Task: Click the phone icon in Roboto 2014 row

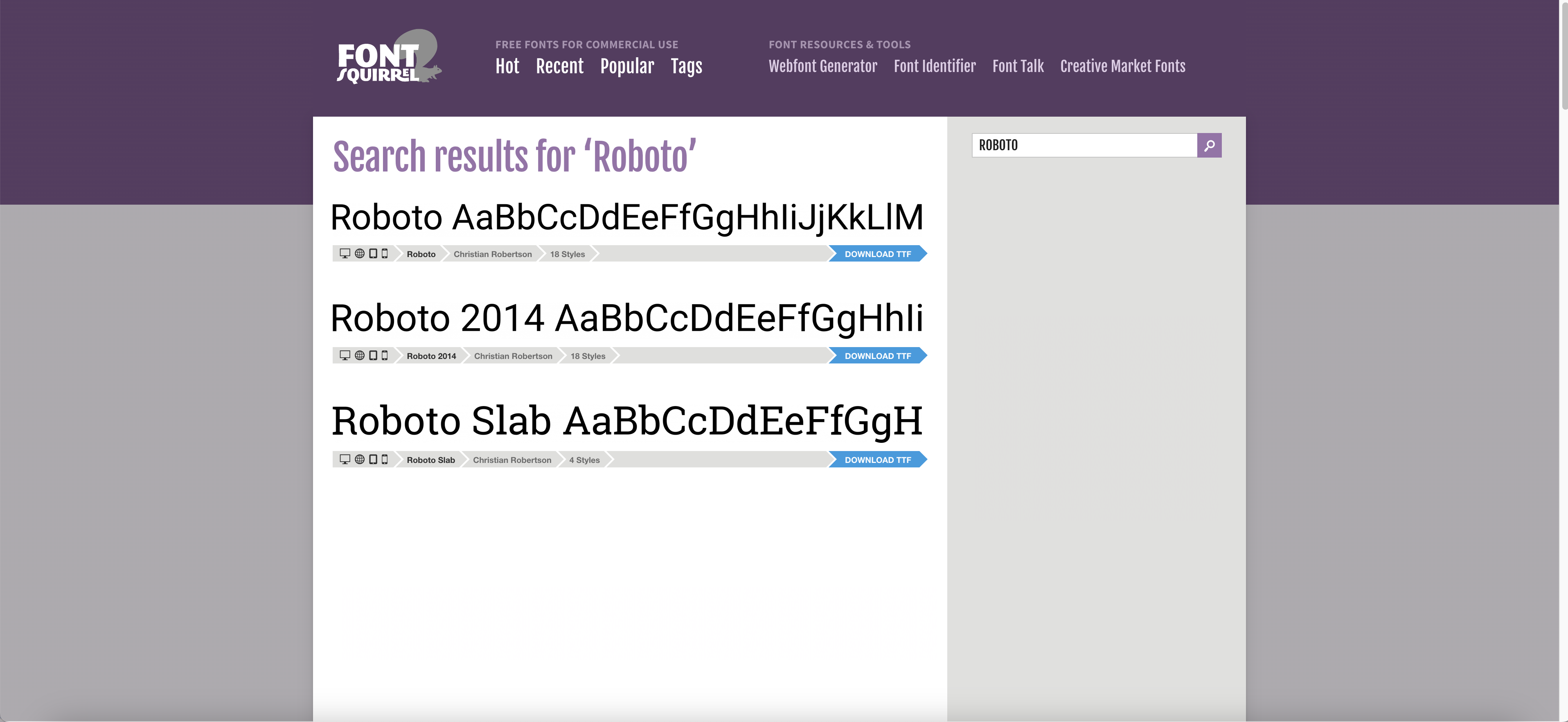Action: click(385, 356)
